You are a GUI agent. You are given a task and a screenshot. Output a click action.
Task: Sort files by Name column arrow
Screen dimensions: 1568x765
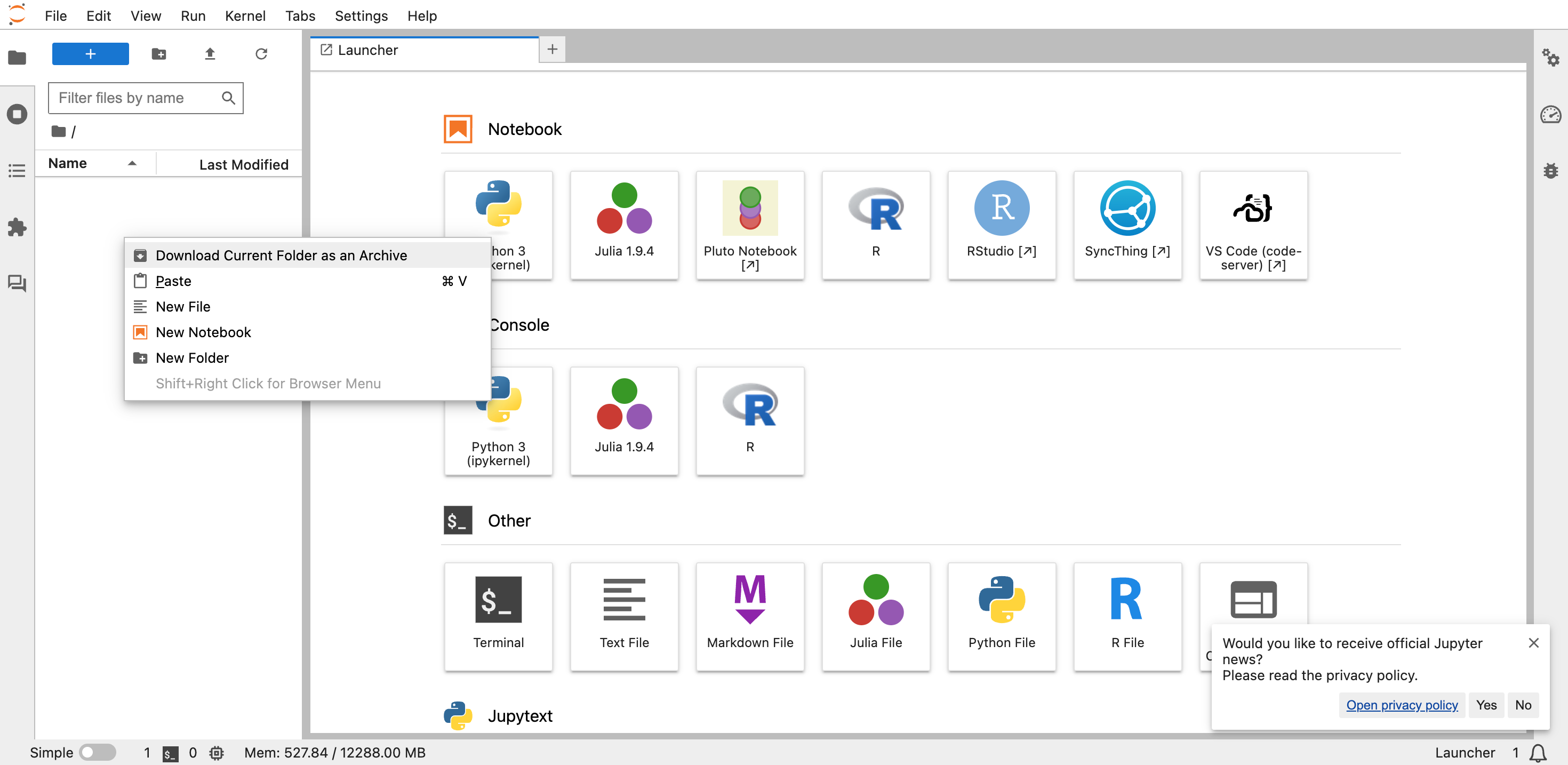[132, 163]
